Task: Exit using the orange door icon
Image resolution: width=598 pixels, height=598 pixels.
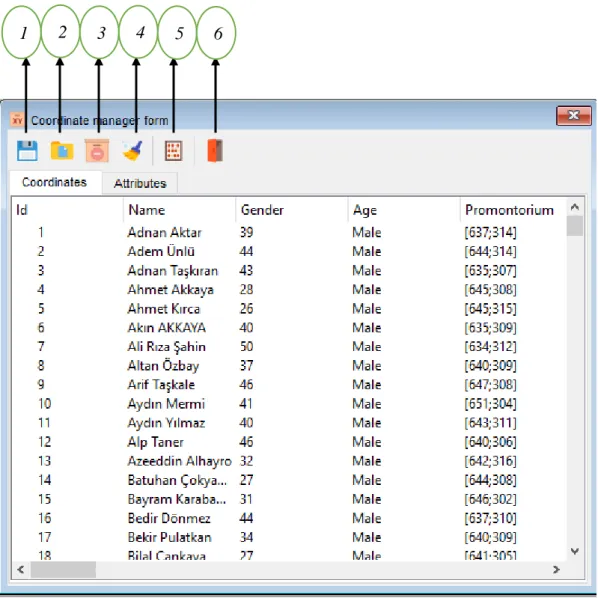Action: (x=215, y=151)
